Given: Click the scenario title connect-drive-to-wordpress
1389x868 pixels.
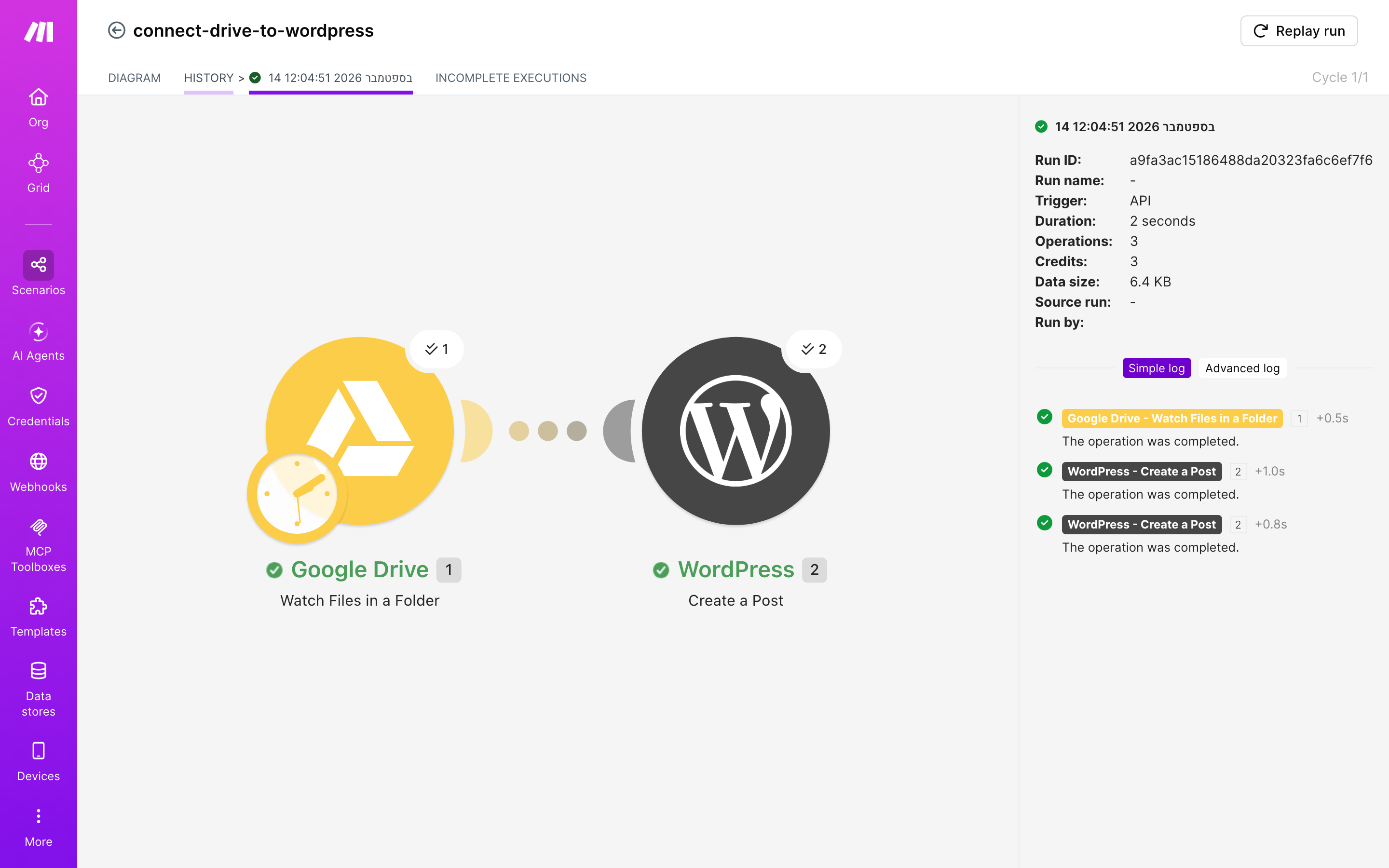Looking at the screenshot, I should click(x=253, y=30).
